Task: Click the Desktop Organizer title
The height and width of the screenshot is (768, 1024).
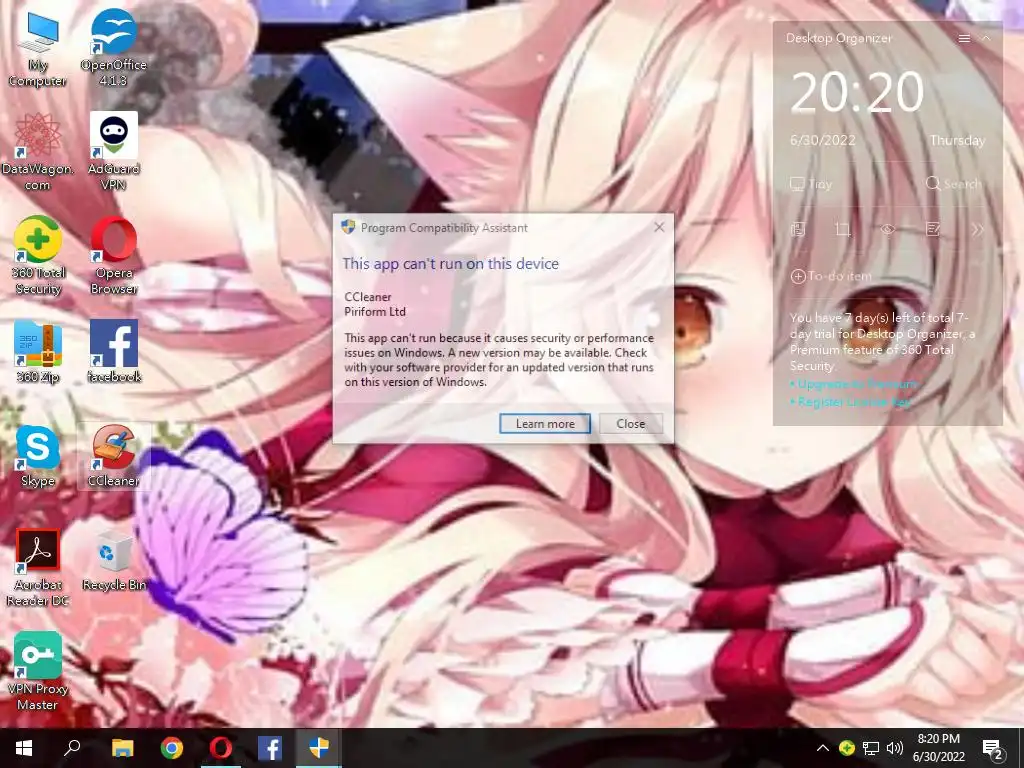Action: [x=839, y=39]
